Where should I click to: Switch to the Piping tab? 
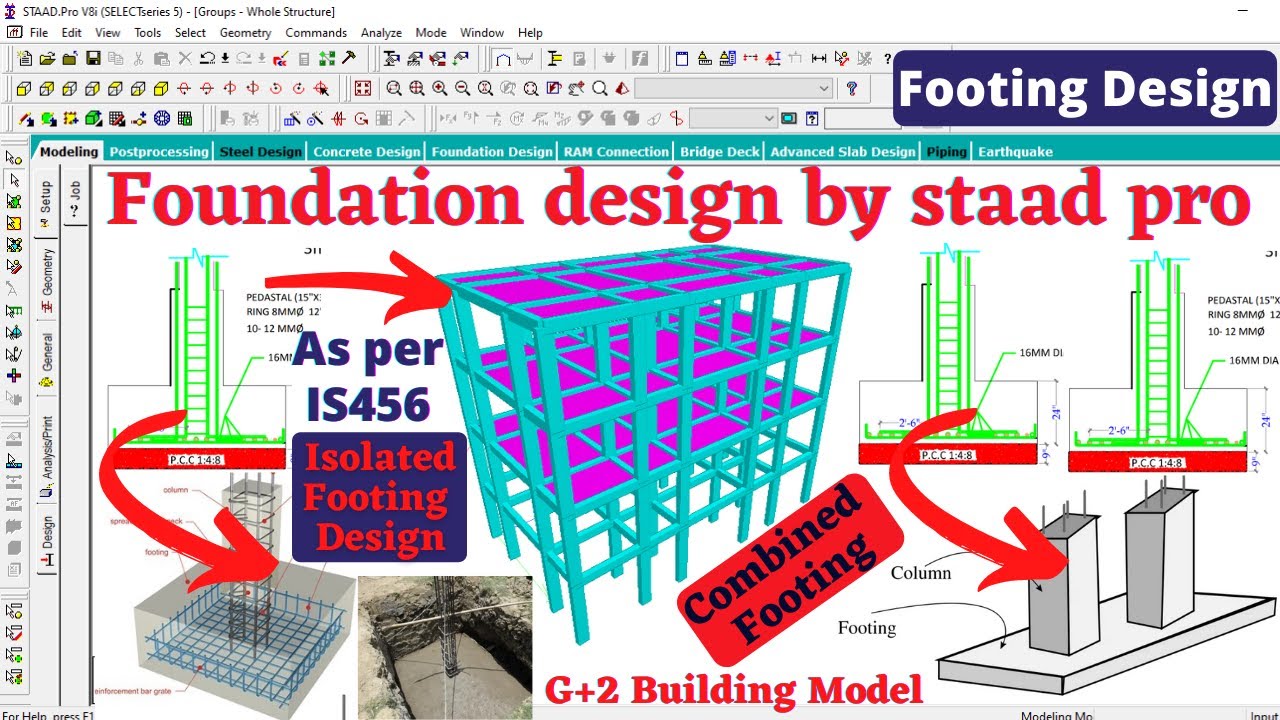[x=946, y=152]
